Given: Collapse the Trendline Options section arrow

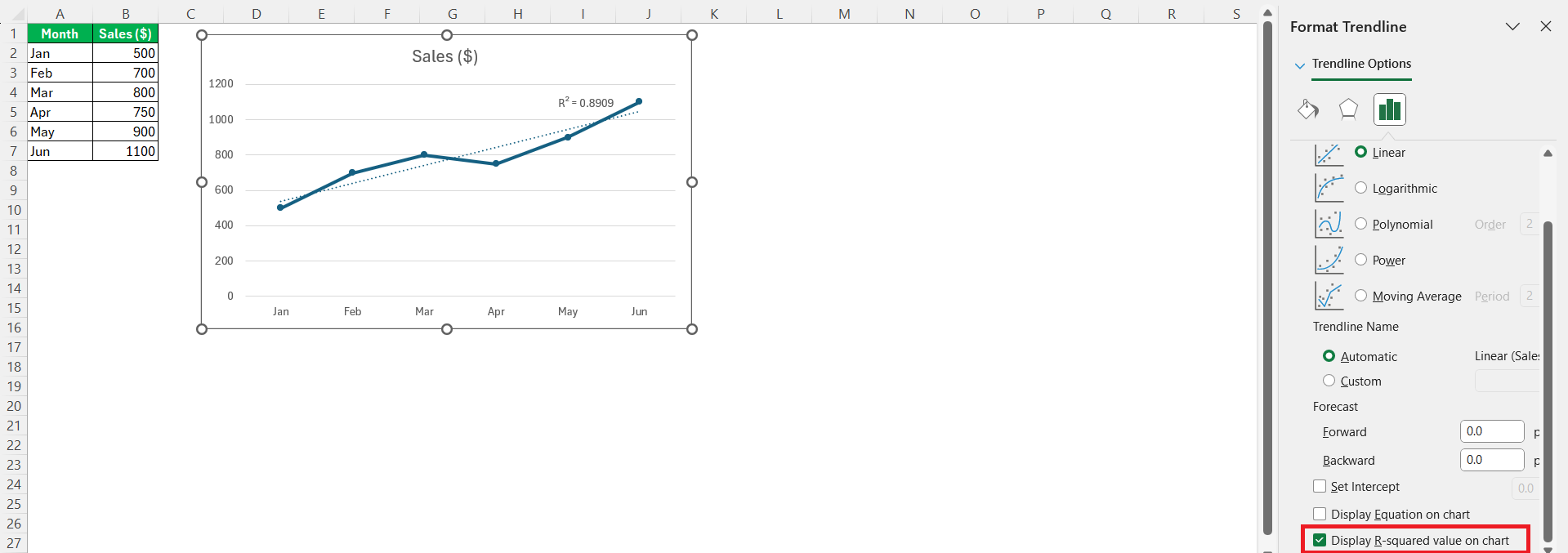Looking at the screenshot, I should [1300, 65].
